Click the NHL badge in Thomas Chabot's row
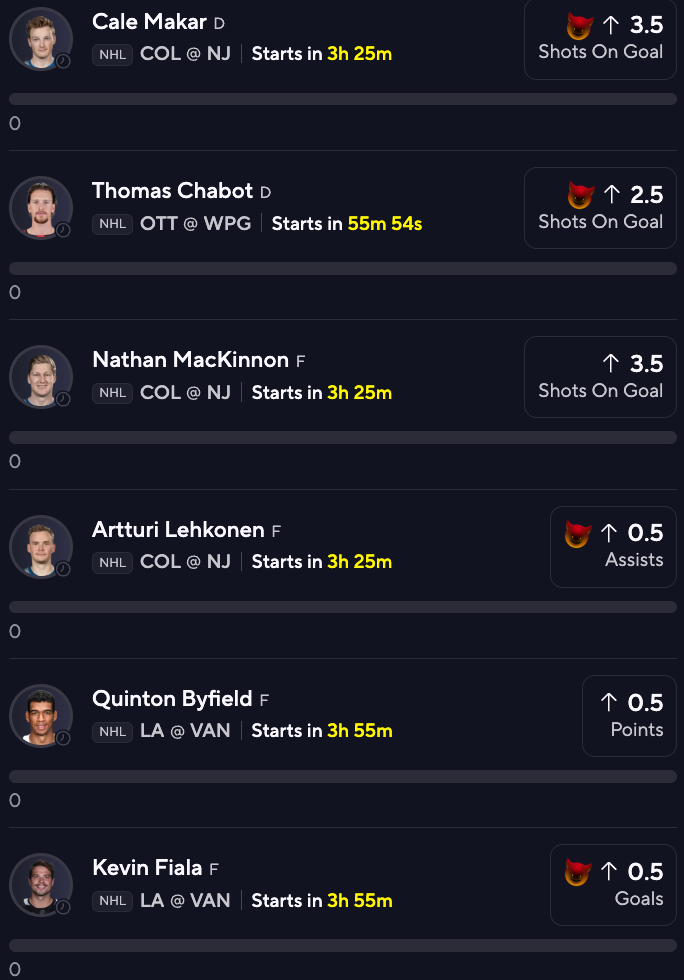This screenshot has height=980, width=684. [x=112, y=224]
